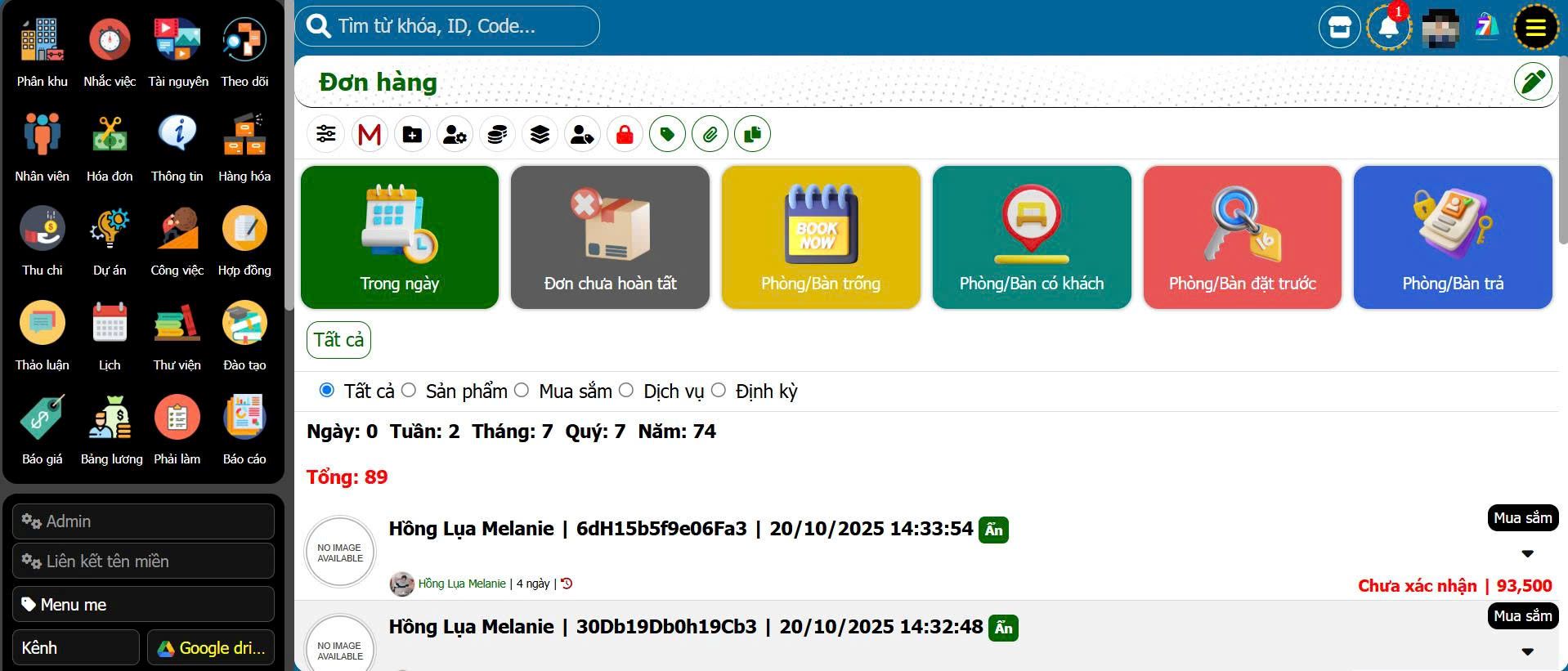This screenshot has height=671, width=1568.
Task: Click the Gmail M toolbar icon
Action: (370, 134)
